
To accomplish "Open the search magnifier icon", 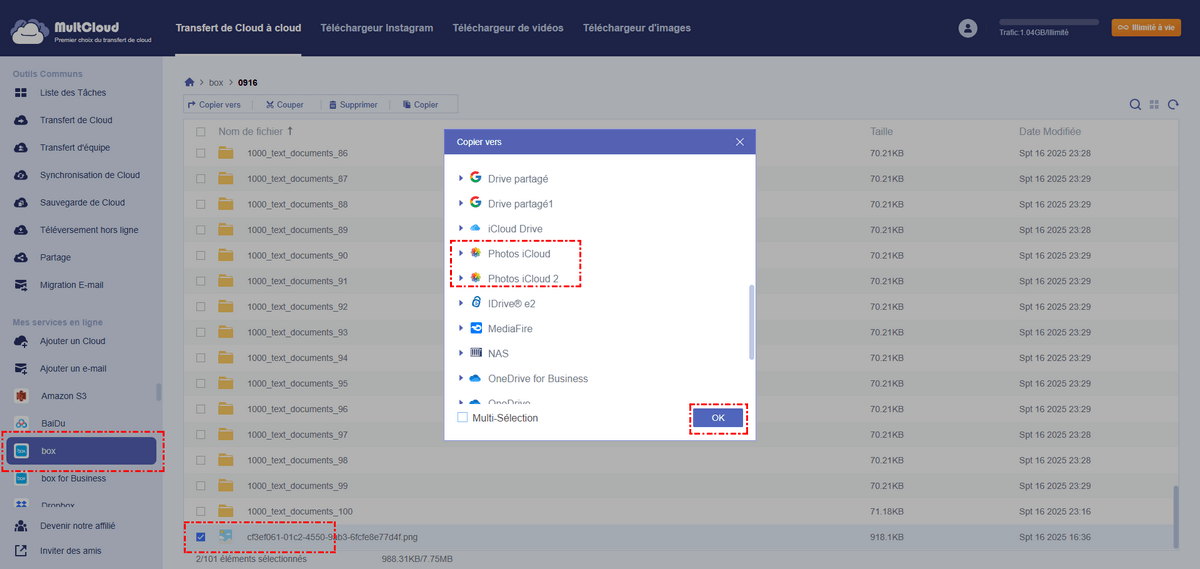I will [x=1135, y=104].
